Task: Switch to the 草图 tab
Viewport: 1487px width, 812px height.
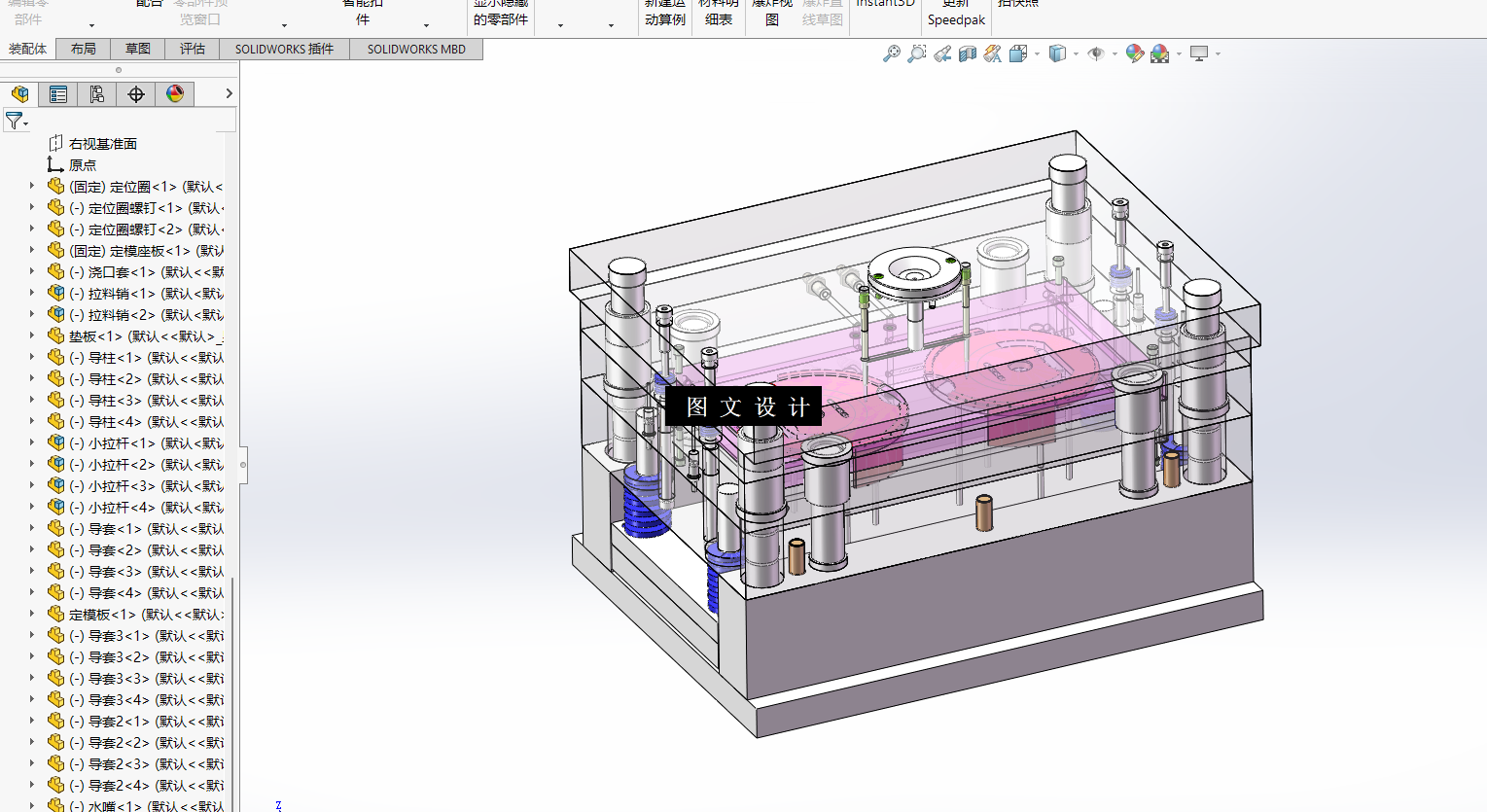Action: click(138, 49)
